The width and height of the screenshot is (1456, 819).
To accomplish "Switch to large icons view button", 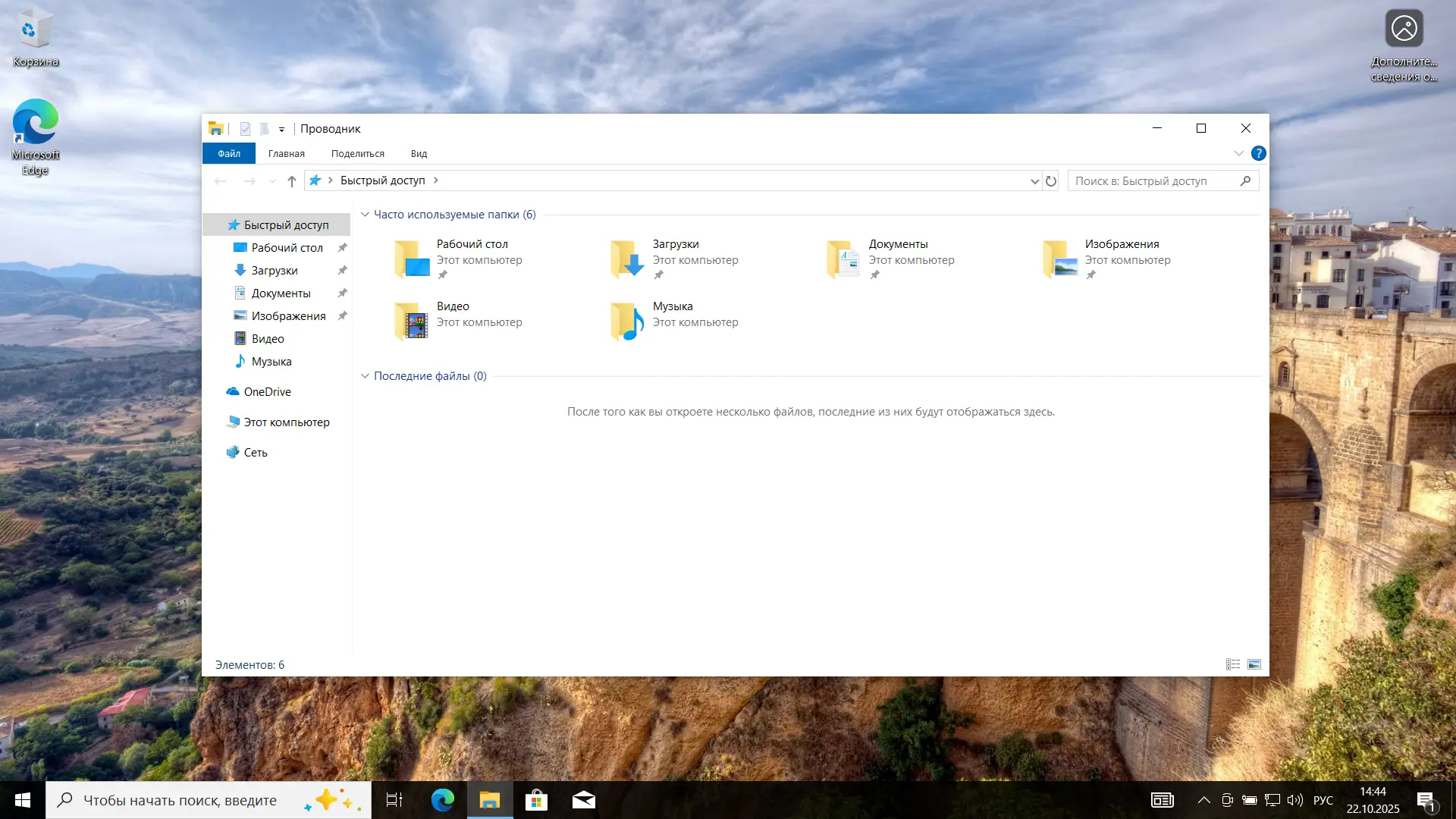I will (x=1254, y=664).
